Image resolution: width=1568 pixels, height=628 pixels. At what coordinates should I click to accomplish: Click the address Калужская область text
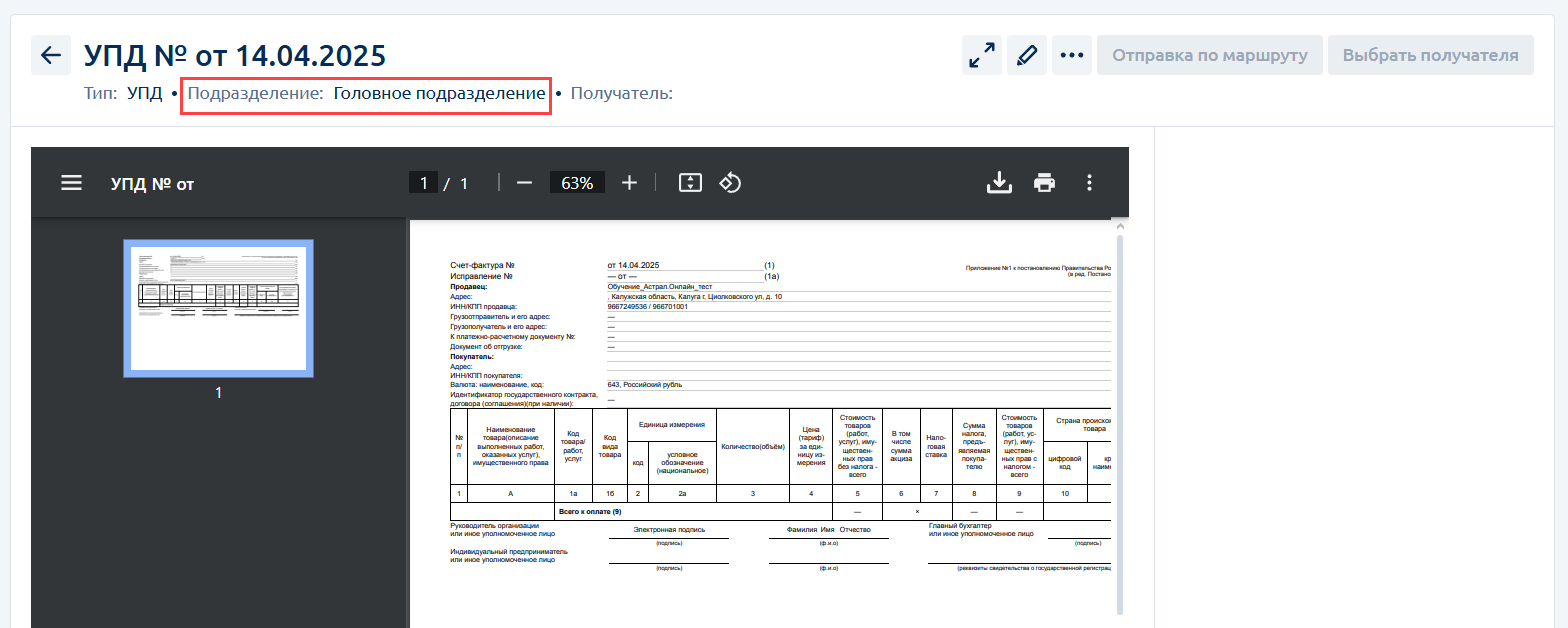(695, 296)
